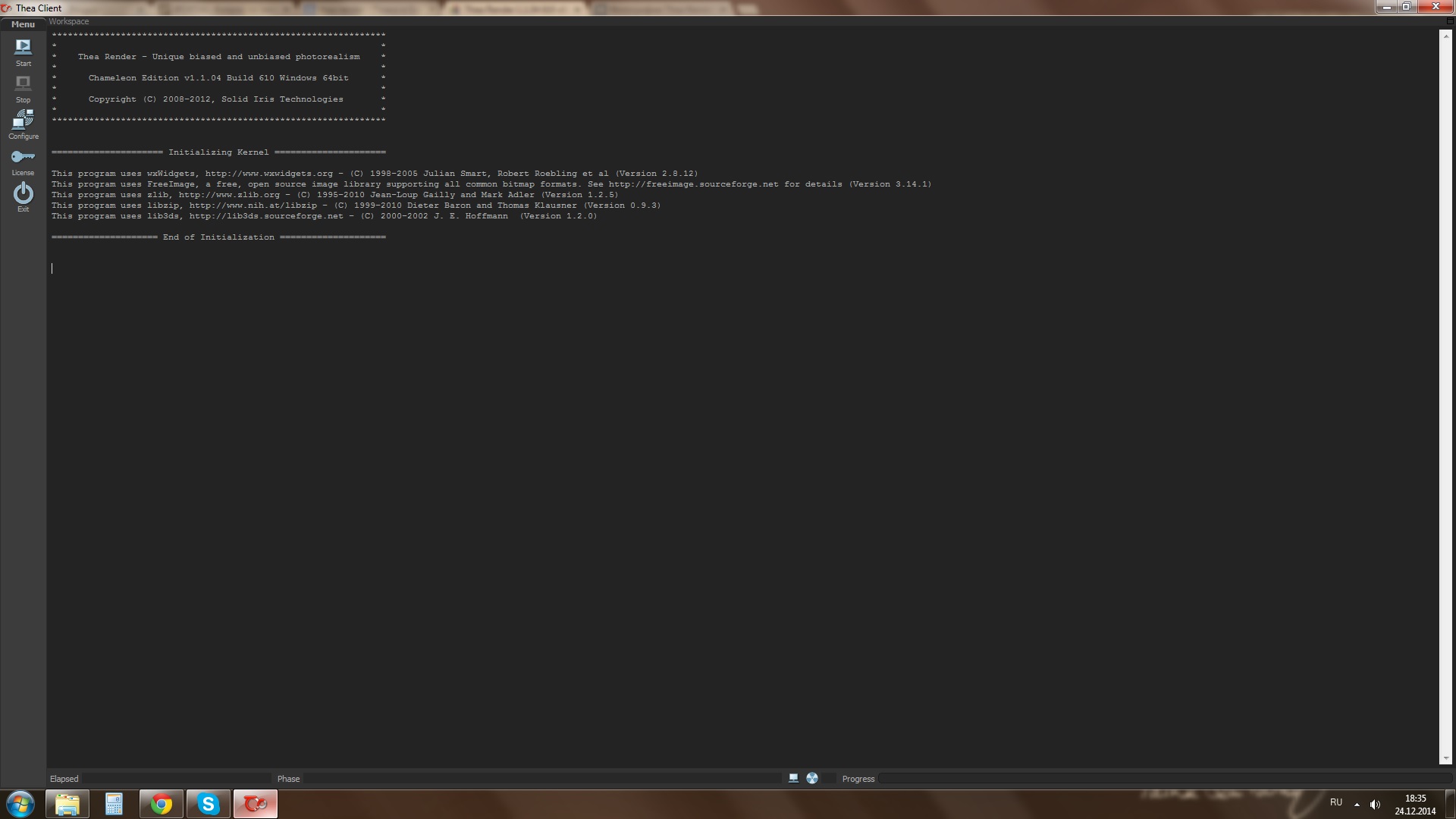Restore down the Thea Client window
Viewport: 1456px width, 819px height.
[x=1407, y=7]
